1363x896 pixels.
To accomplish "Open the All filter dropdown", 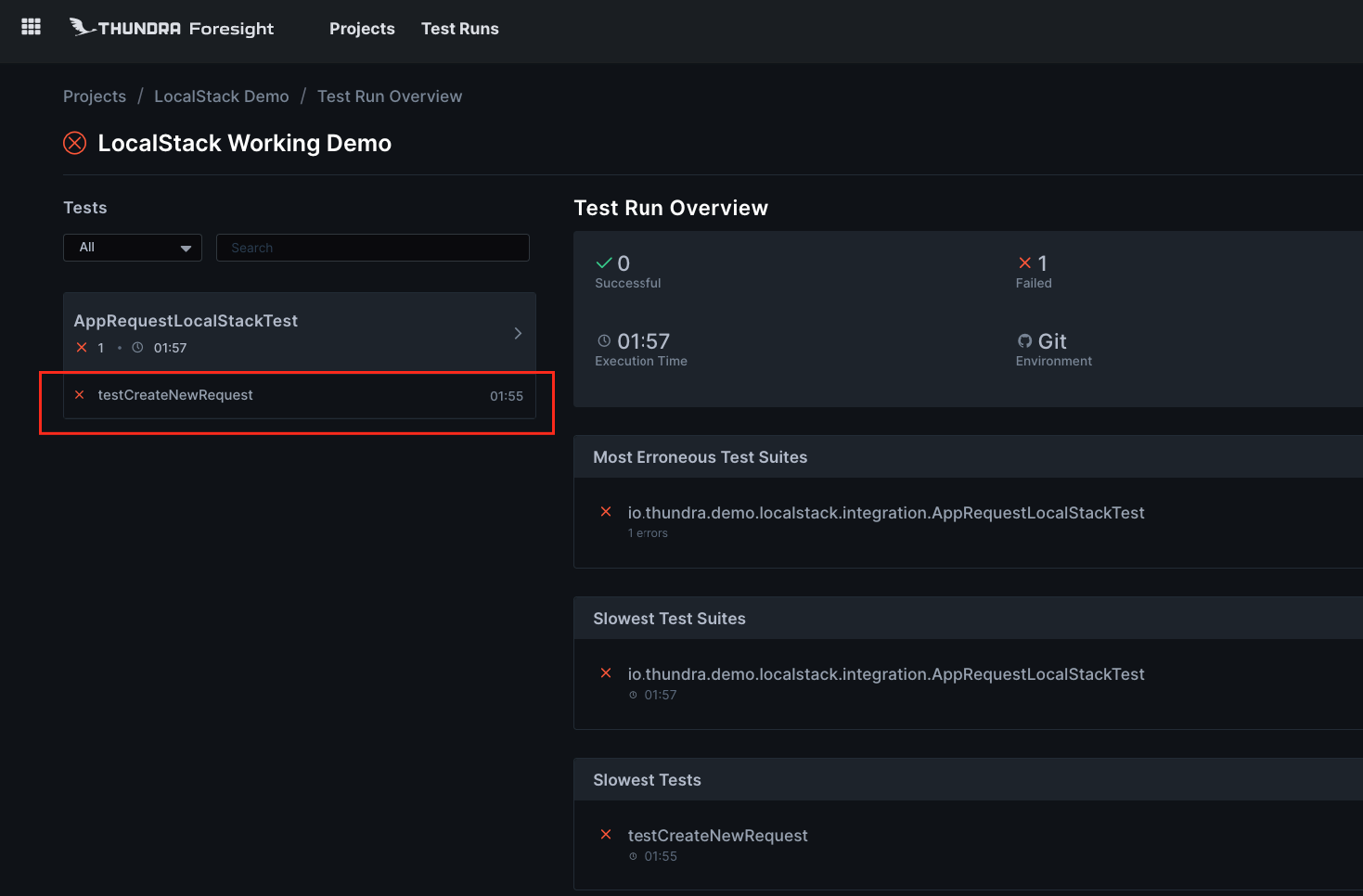I will tap(133, 248).
